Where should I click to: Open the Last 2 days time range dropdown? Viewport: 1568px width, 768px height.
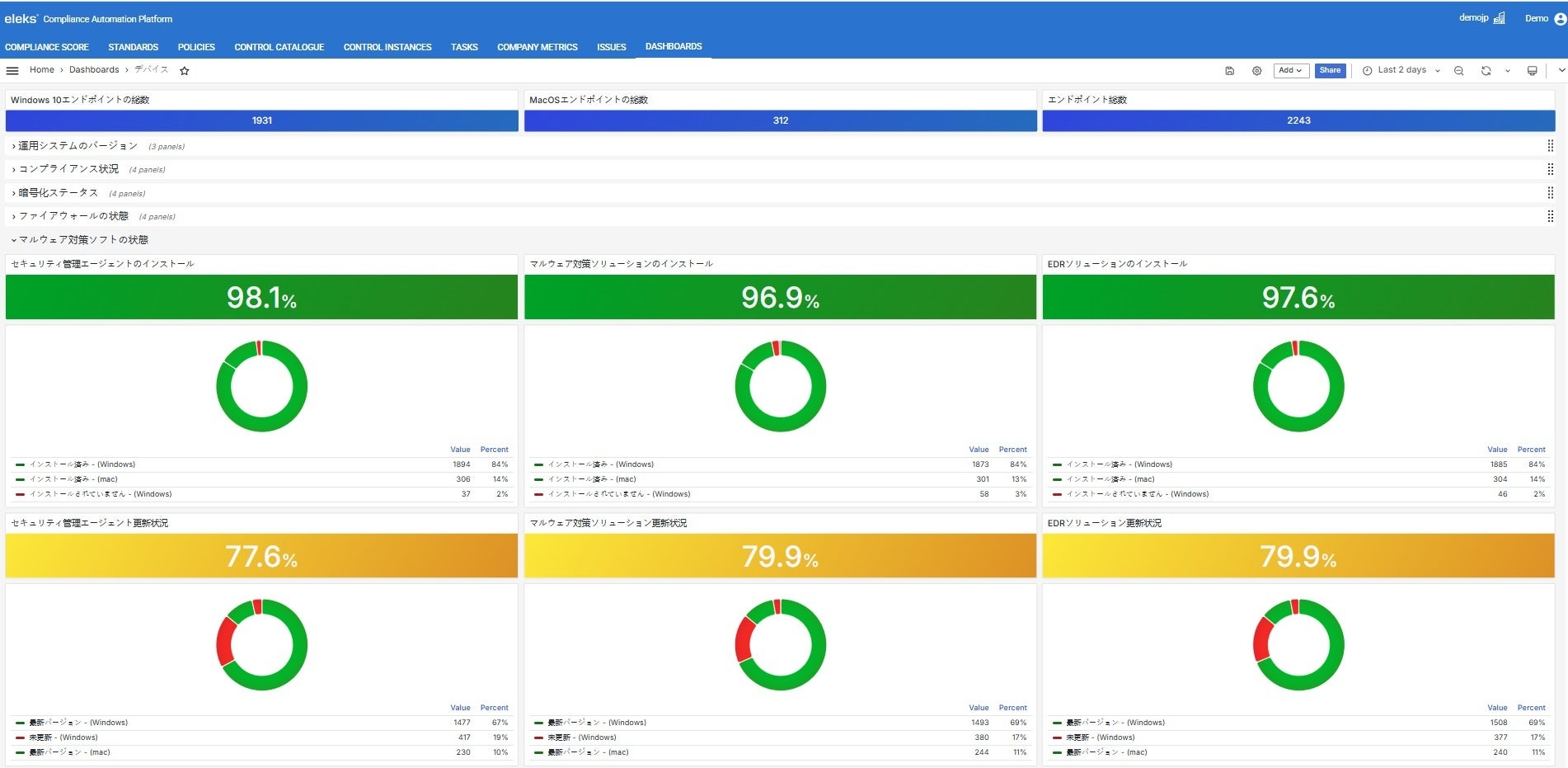tap(1401, 70)
